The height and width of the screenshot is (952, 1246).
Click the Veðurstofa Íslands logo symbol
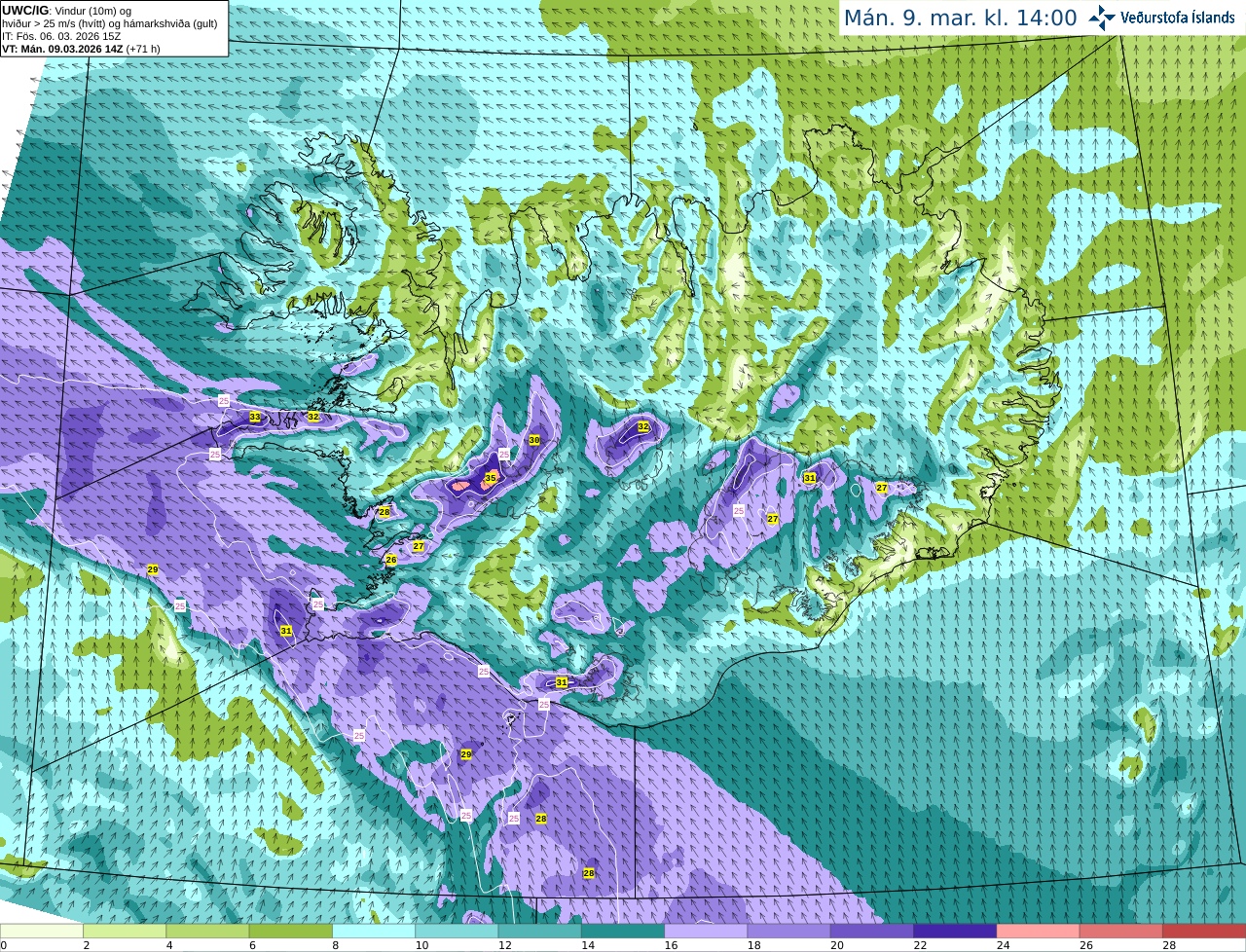coord(1102,18)
